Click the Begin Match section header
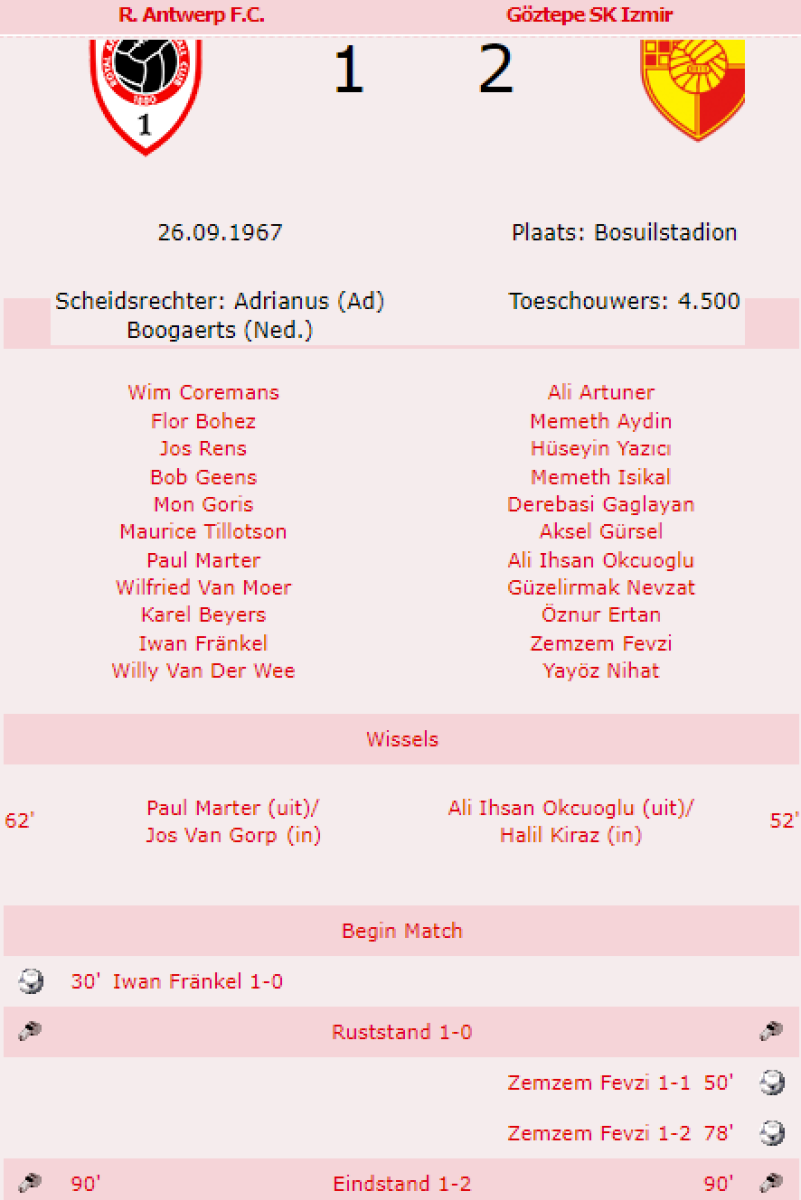 [x=402, y=931]
